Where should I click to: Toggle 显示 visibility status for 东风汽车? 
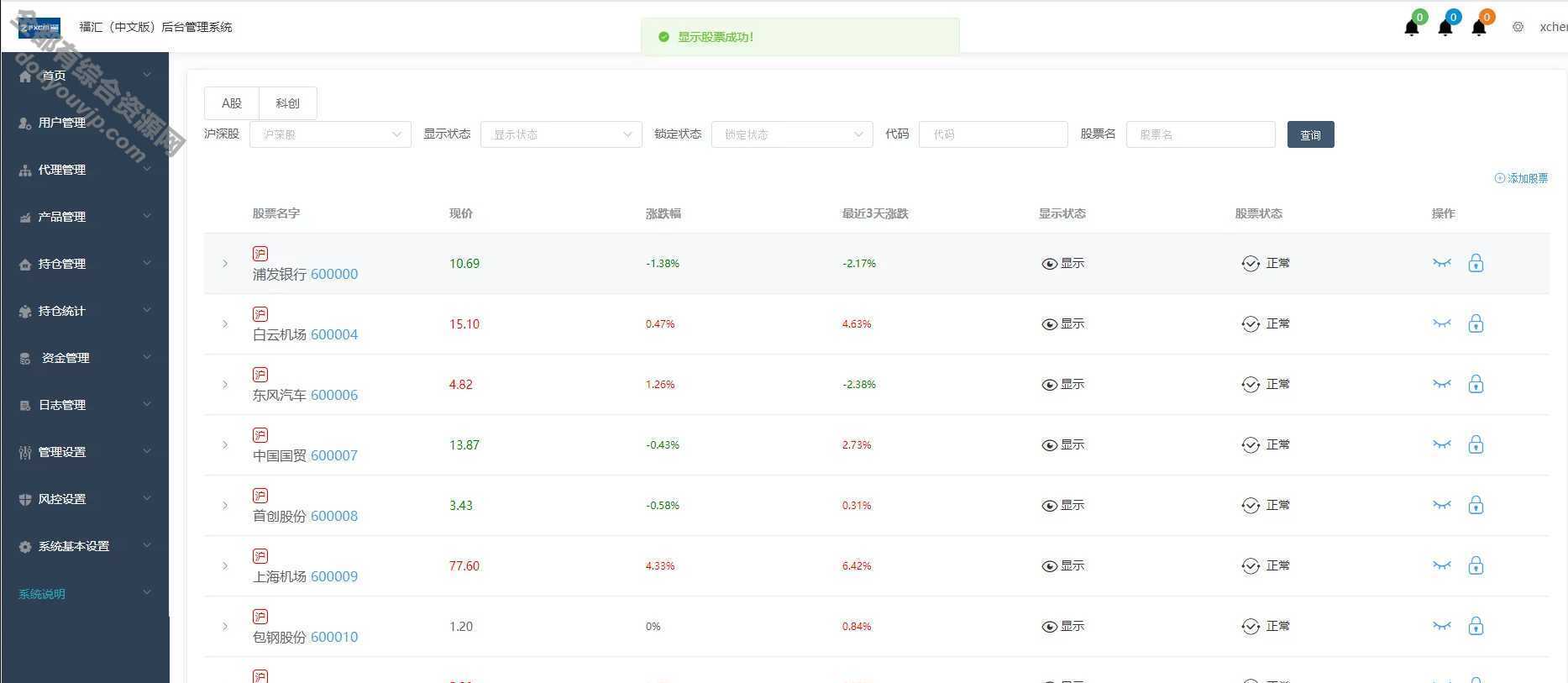(x=1062, y=385)
